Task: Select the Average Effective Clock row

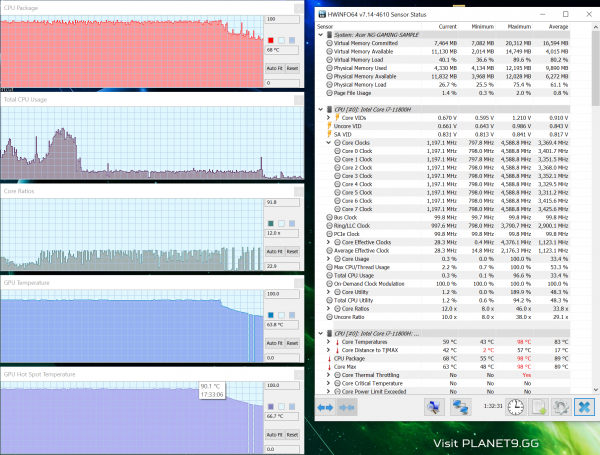Action: tap(443, 250)
